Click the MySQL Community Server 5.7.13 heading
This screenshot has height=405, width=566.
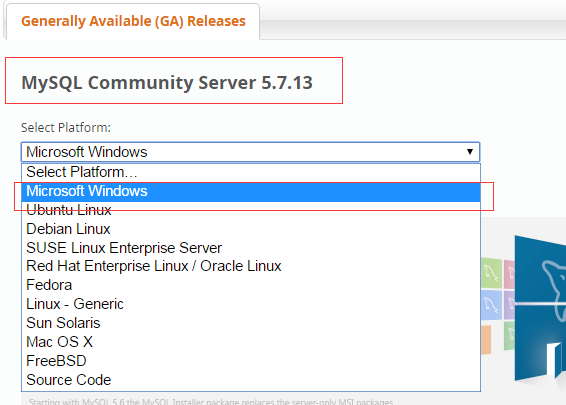point(167,82)
